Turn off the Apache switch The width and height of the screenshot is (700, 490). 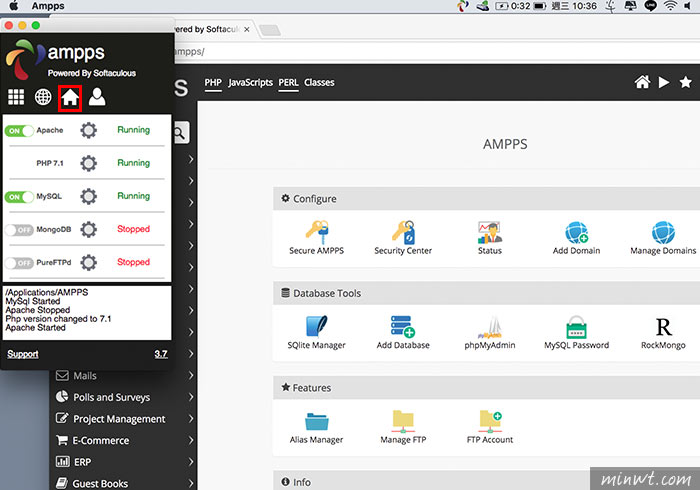point(19,131)
